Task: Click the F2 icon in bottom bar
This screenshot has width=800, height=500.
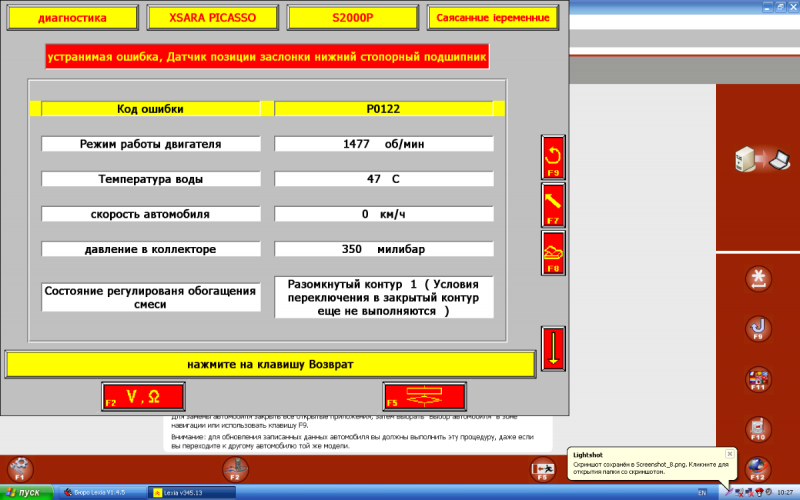Action: click(235, 469)
